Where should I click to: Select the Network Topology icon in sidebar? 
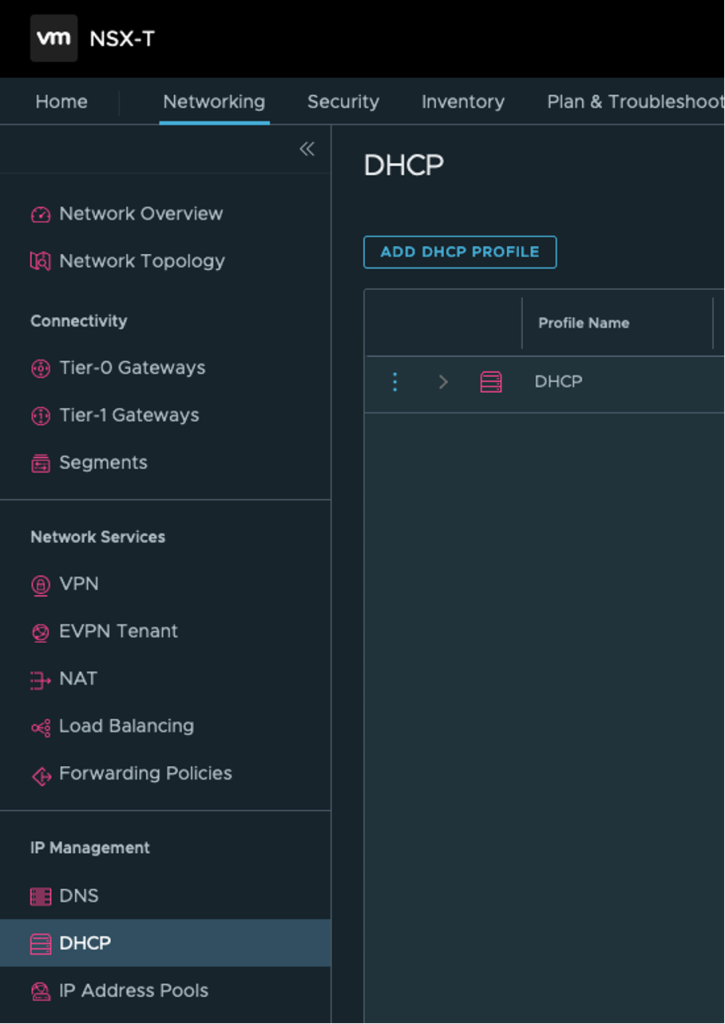point(40,261)
